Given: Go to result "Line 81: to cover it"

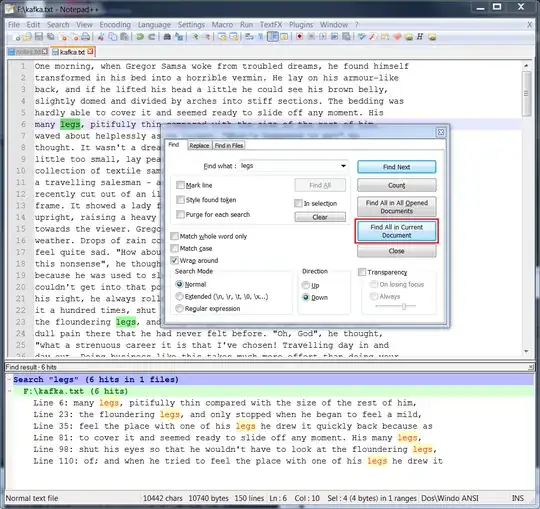Looking at the screenshot, I should tap(227, 438).
